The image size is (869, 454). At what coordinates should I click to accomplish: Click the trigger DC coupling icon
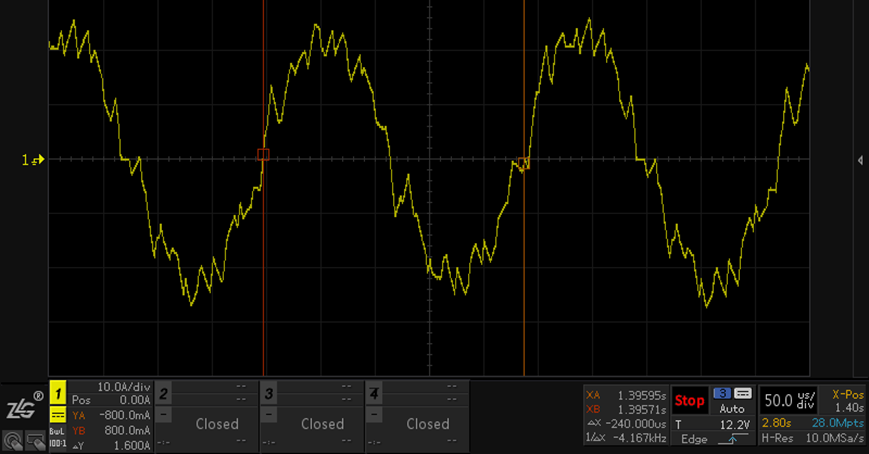pyautogui.click(x=743, y=394)
